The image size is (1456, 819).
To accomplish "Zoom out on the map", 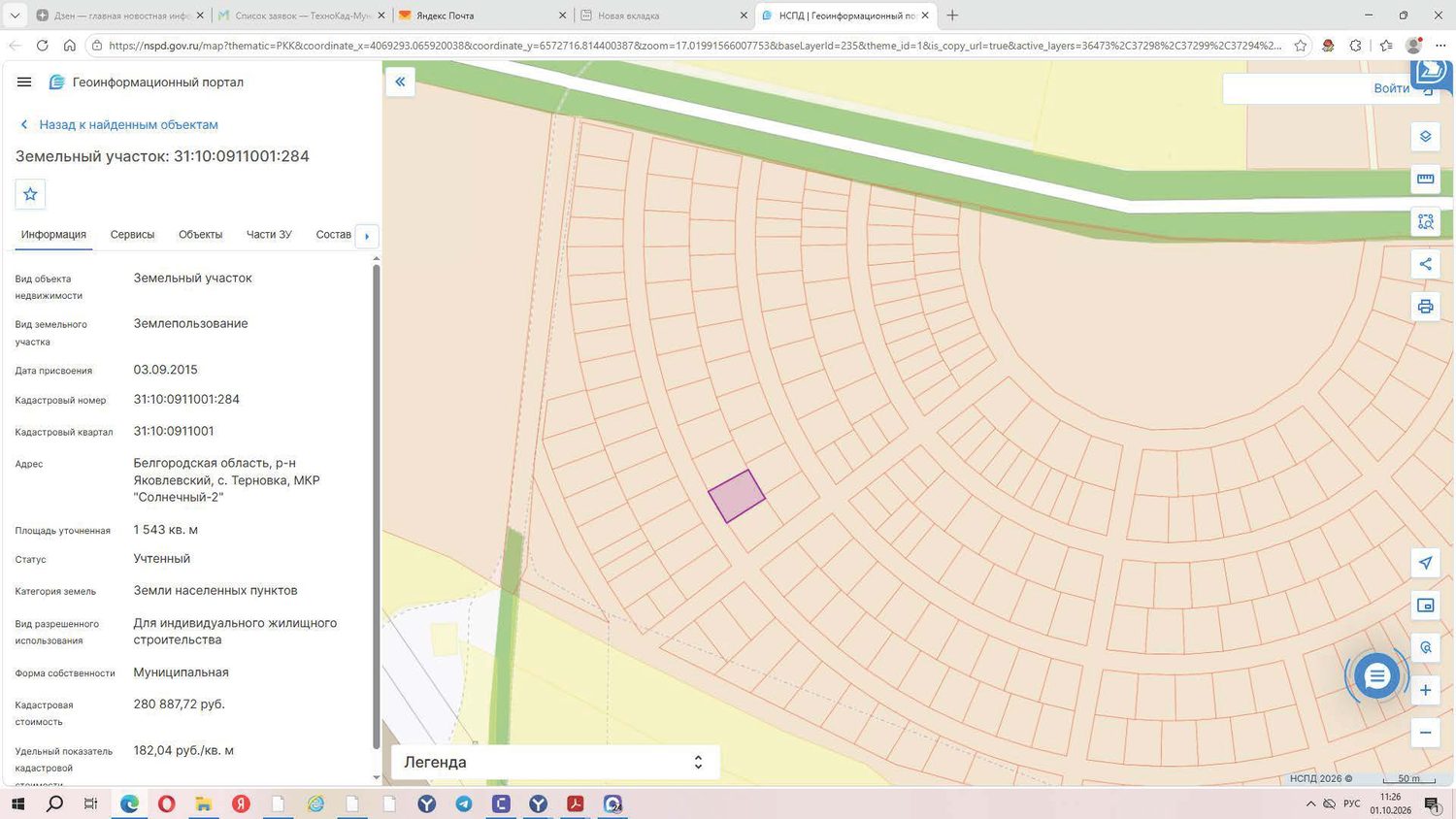I will click(1425, 733).
